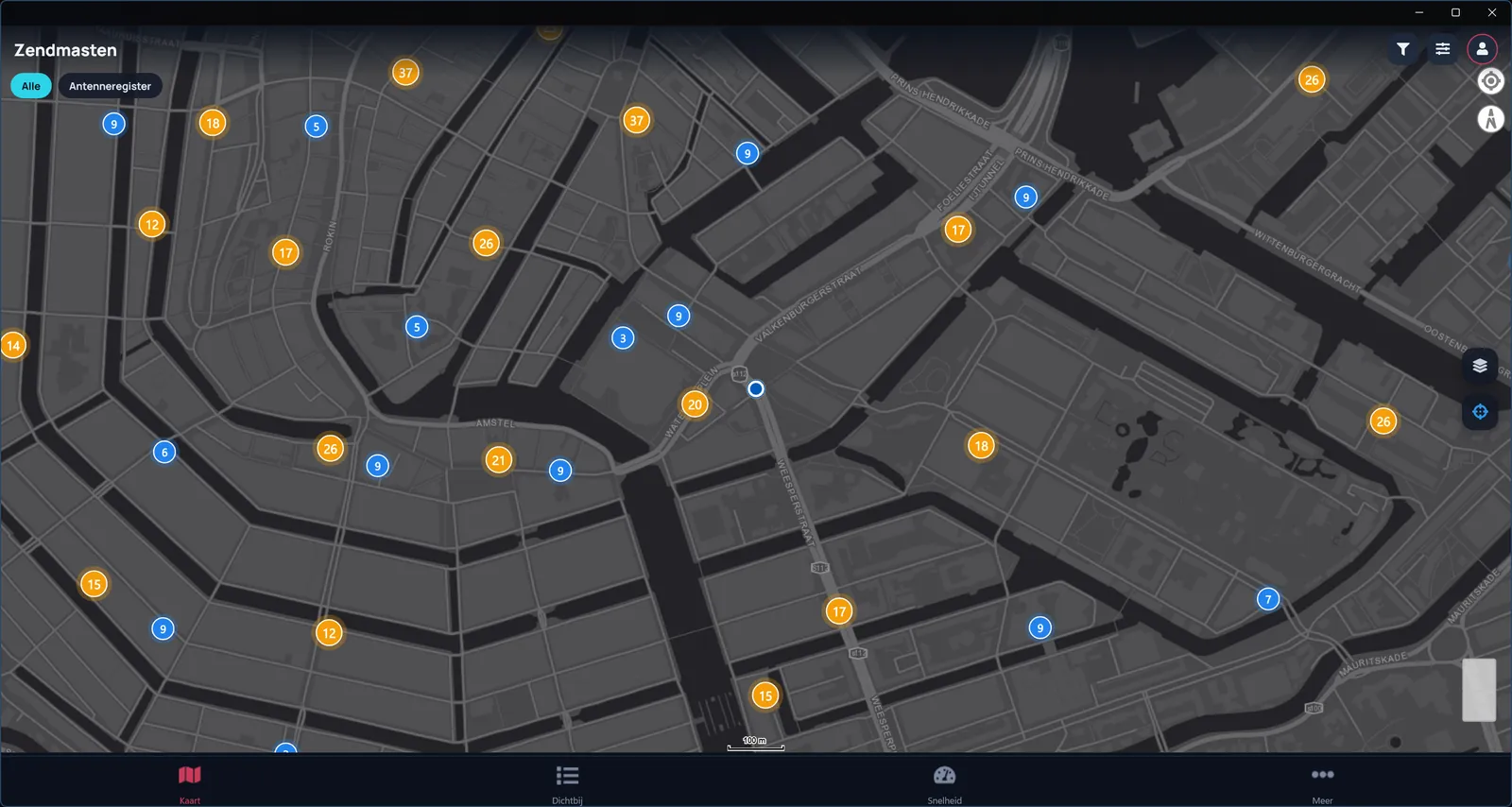1512x807 pixels.
Task: Click the current location blue dot
Action: pyautogui.click(x=756, y=388)
